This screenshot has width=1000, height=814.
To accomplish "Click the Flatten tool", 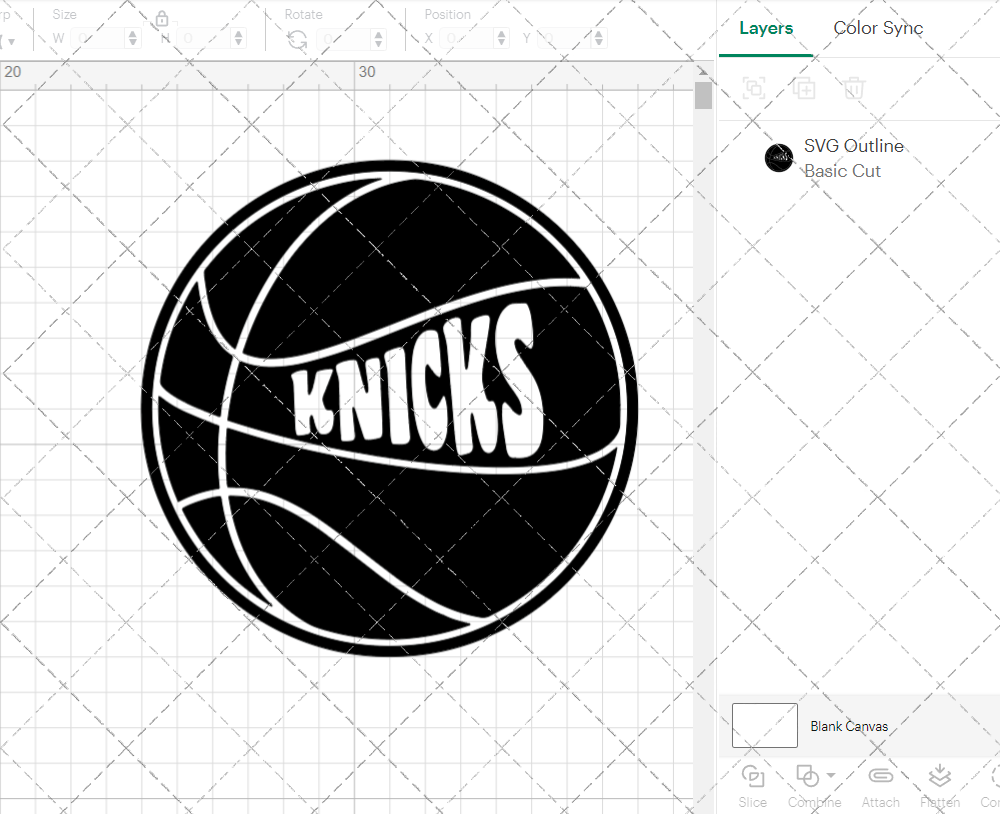I will [x=939, y=786].
